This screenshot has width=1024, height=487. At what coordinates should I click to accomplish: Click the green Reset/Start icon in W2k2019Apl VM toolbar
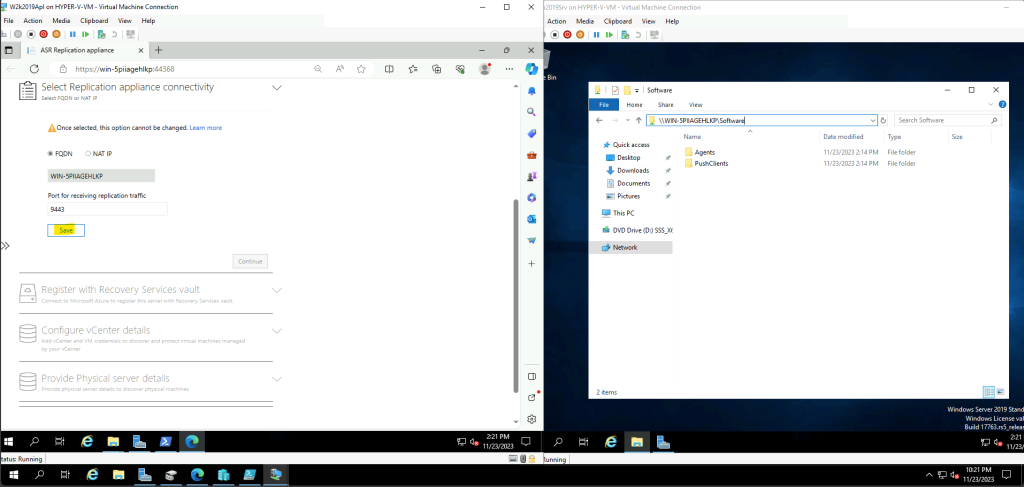[86, 34]
